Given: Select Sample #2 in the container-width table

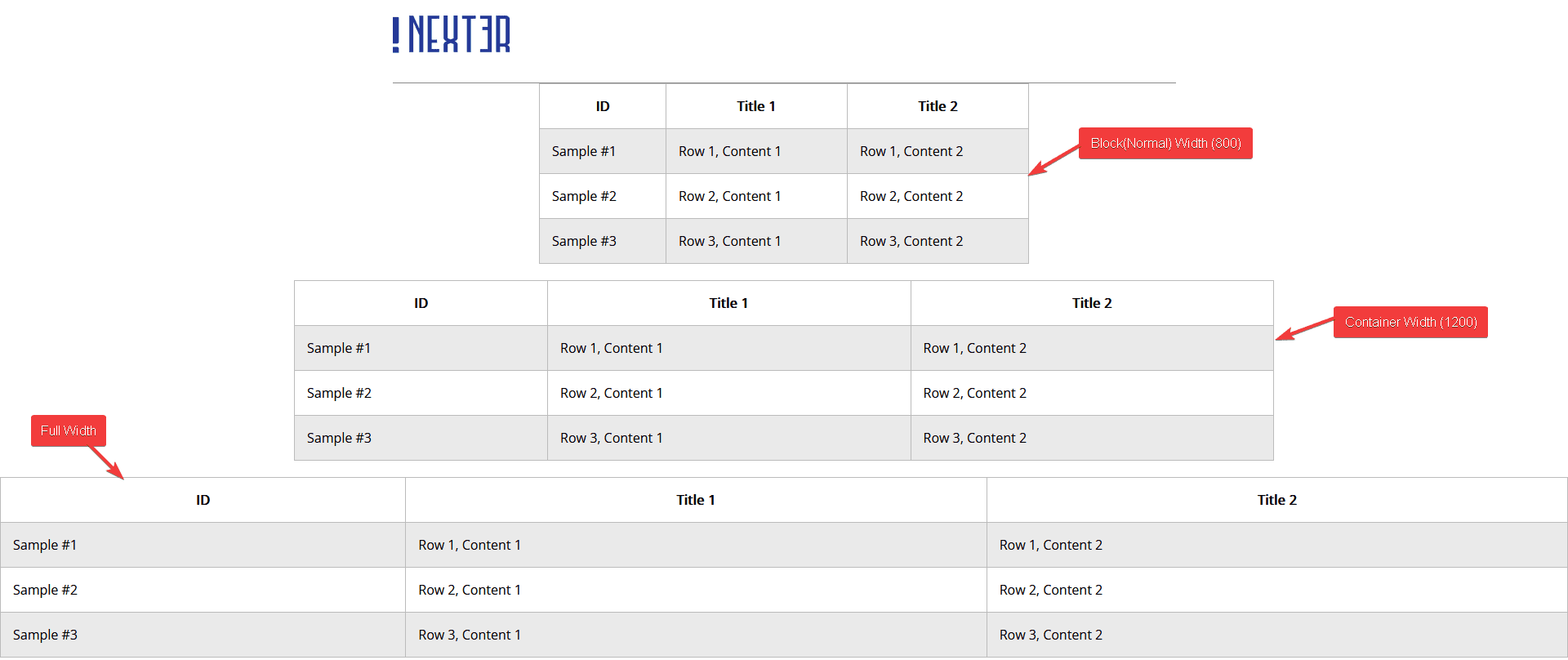Looking at the screenshot, I should [421, 393].
